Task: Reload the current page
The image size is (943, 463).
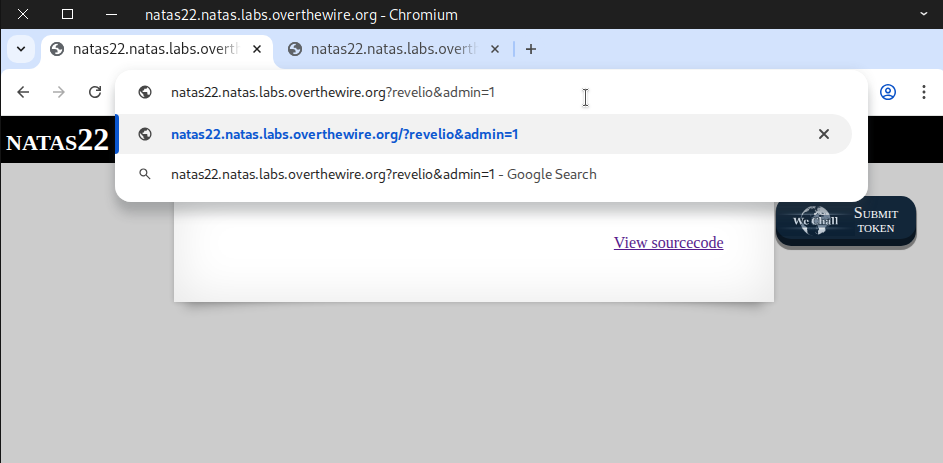Action: [95, 92]
